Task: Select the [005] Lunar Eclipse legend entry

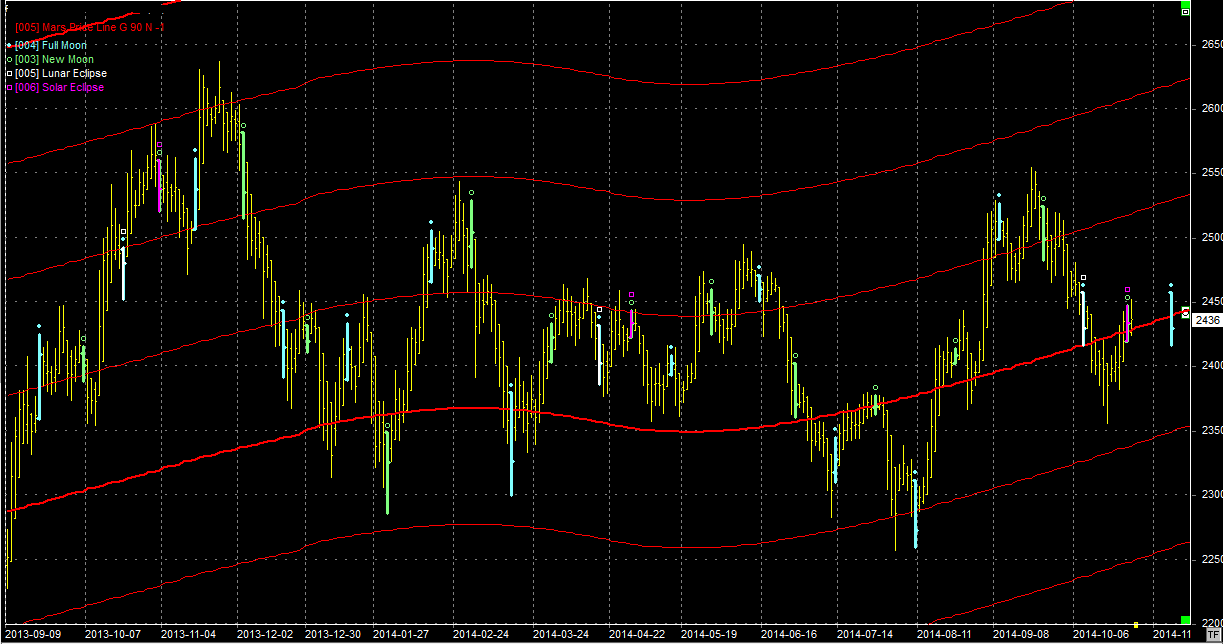Action: (61, 73)
